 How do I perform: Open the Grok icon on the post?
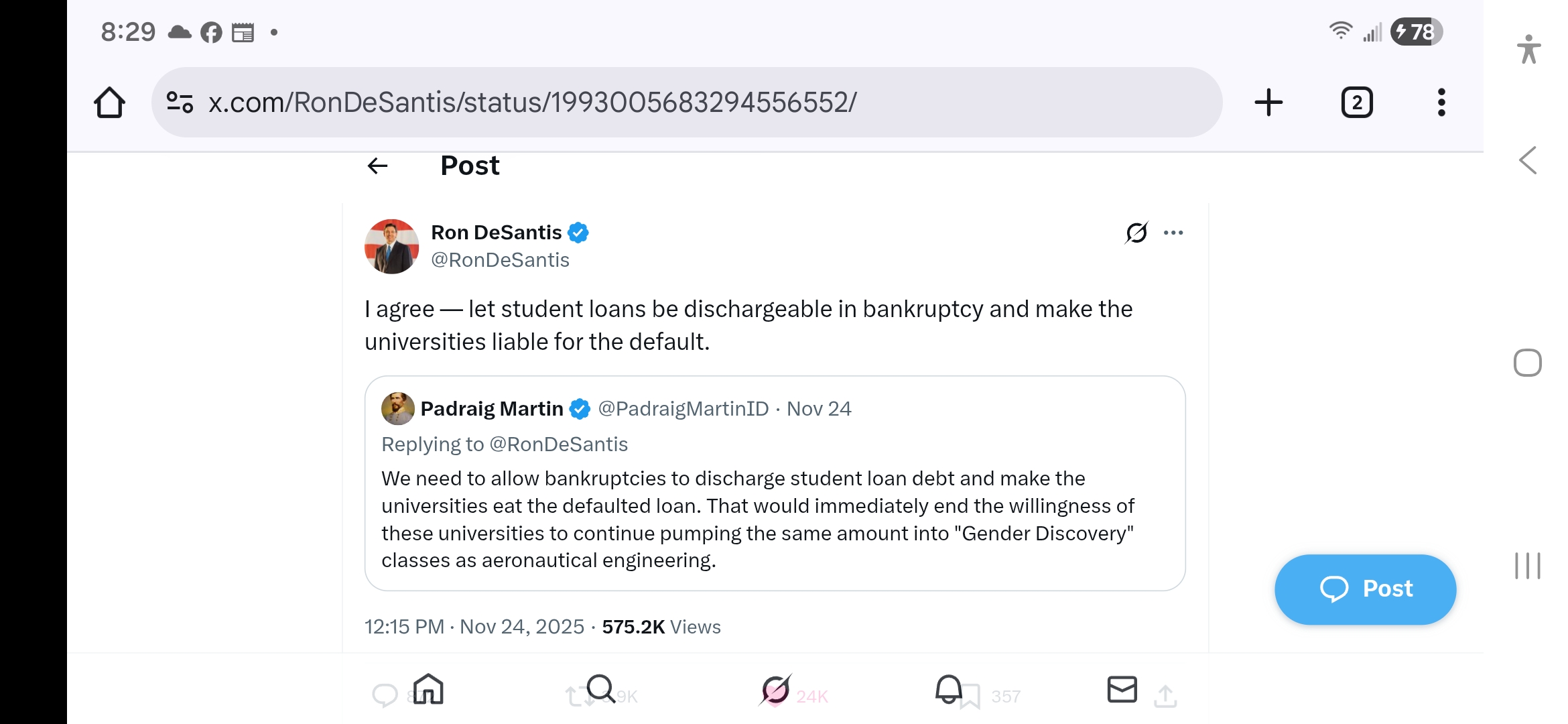click(1136, 233)
